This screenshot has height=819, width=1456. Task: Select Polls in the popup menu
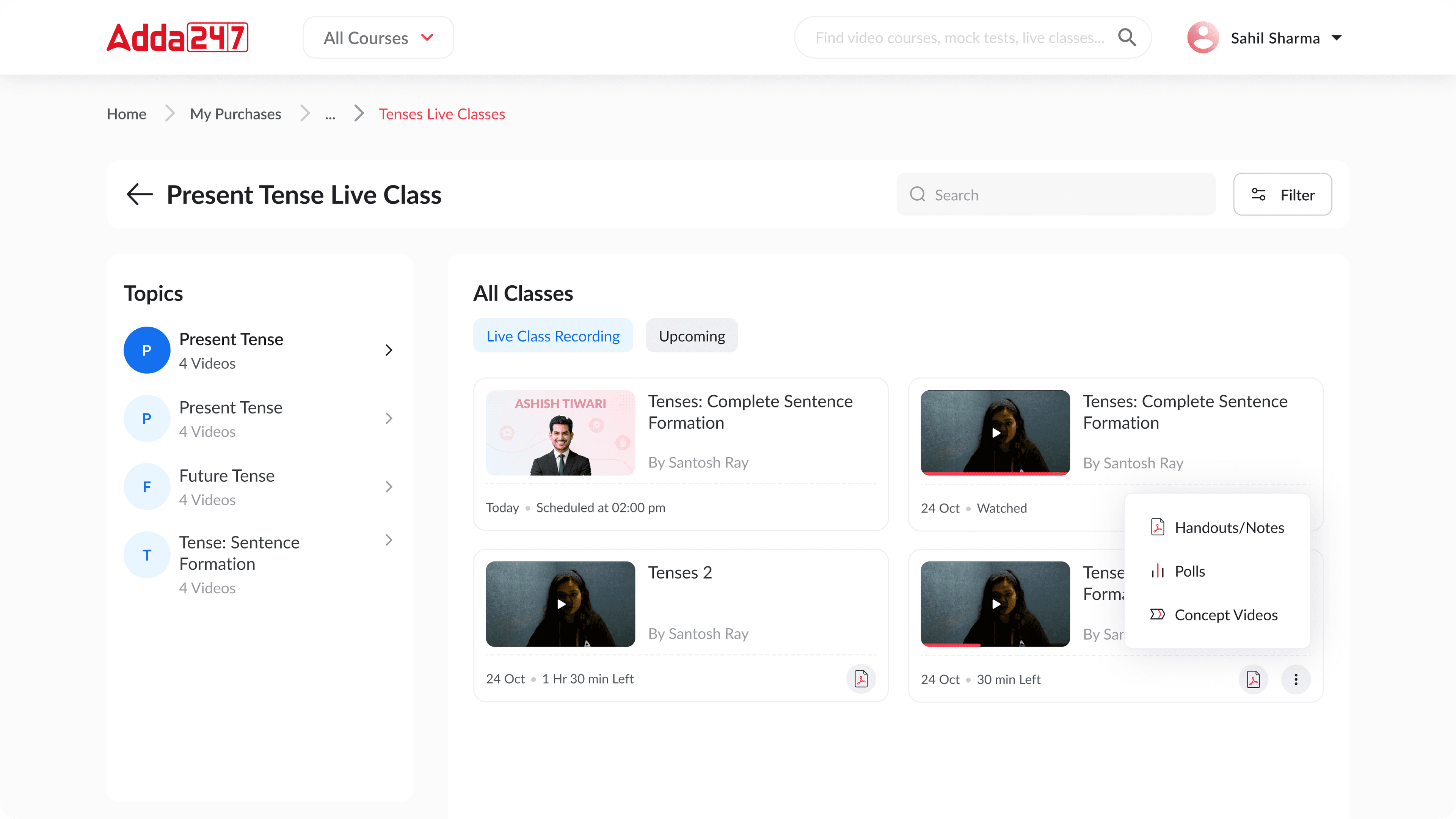pos(1189,571)
